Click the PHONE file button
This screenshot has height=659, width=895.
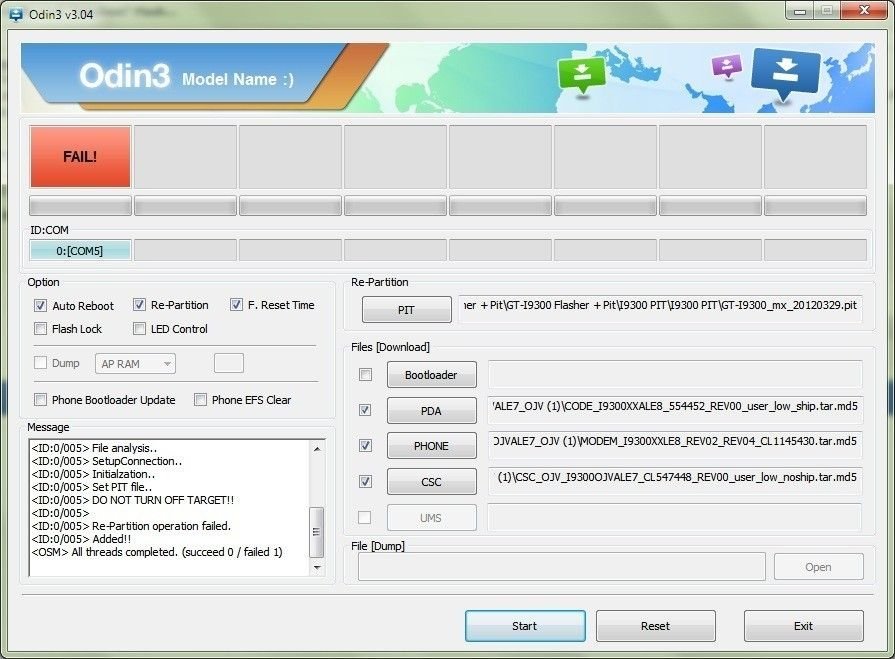(x=432, y=446)
